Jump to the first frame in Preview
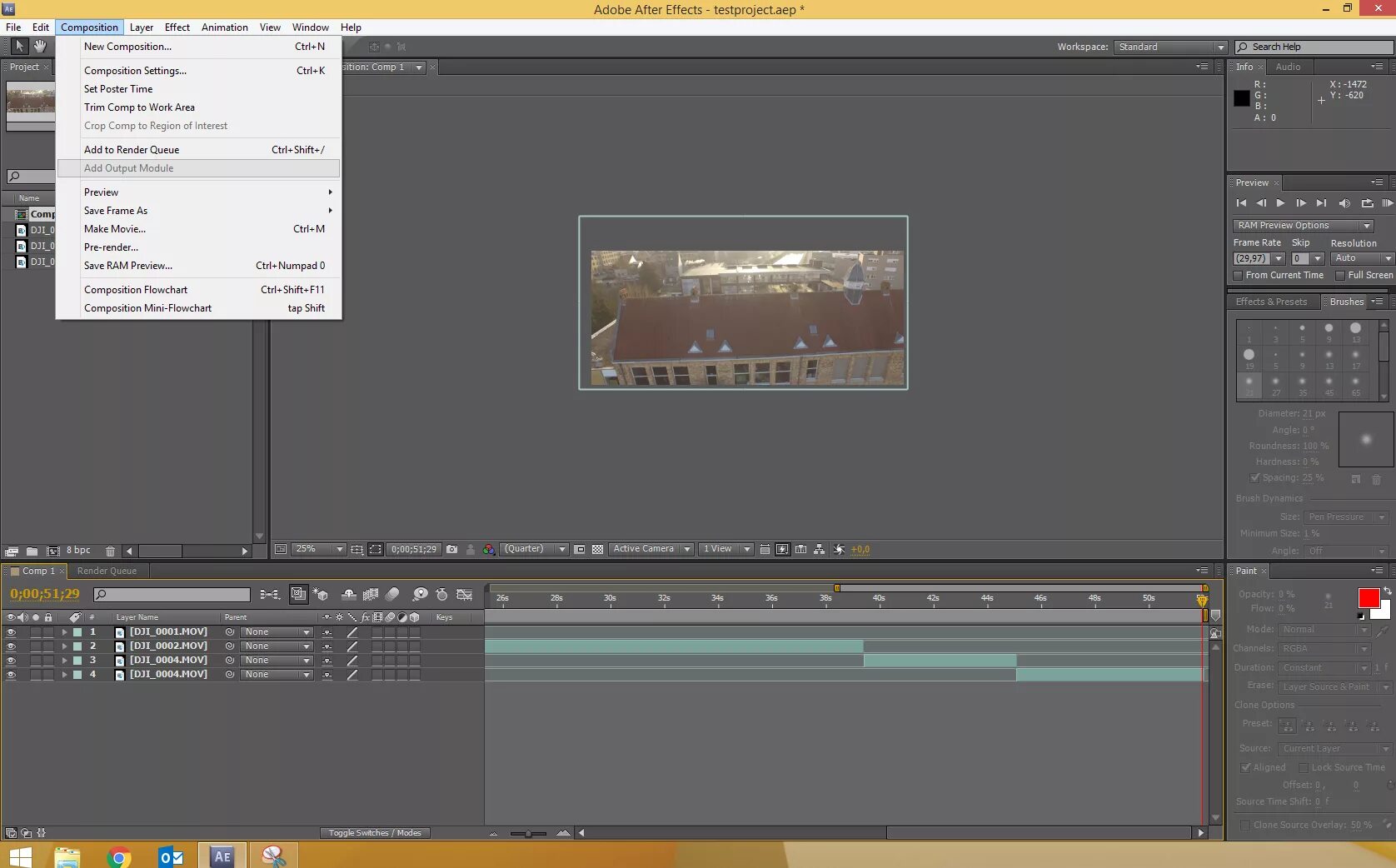The height and width of the screenshot is (868, 1396). 1241,203
